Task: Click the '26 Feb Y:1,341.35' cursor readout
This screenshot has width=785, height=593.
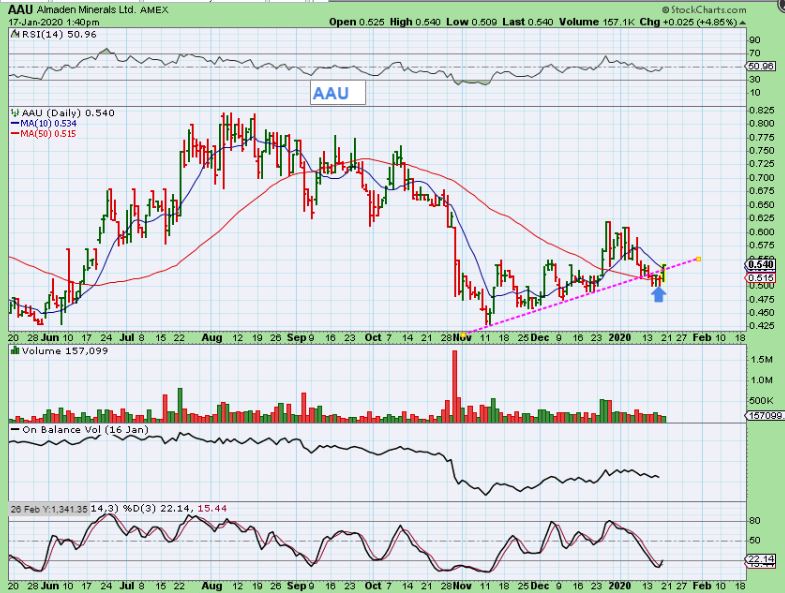Action: coord(49,509)
